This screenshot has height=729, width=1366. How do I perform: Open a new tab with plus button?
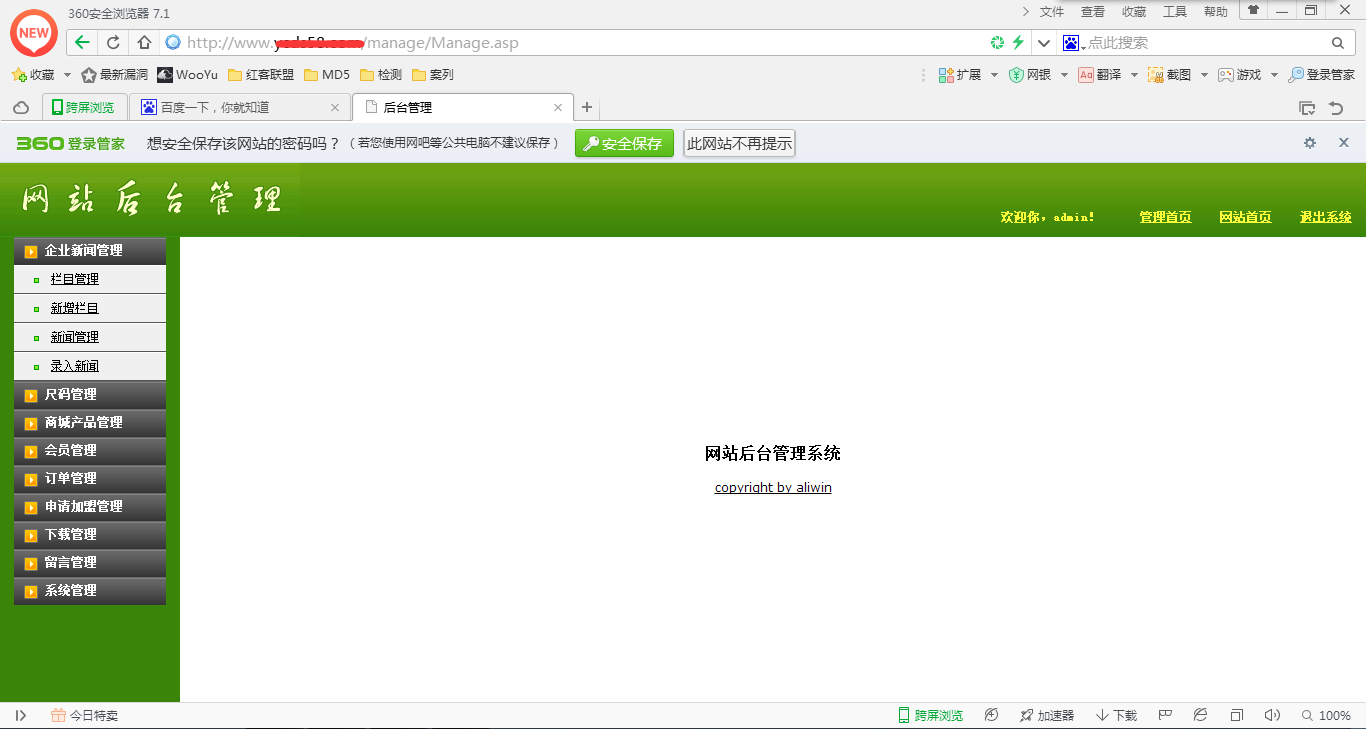(587, 108)
